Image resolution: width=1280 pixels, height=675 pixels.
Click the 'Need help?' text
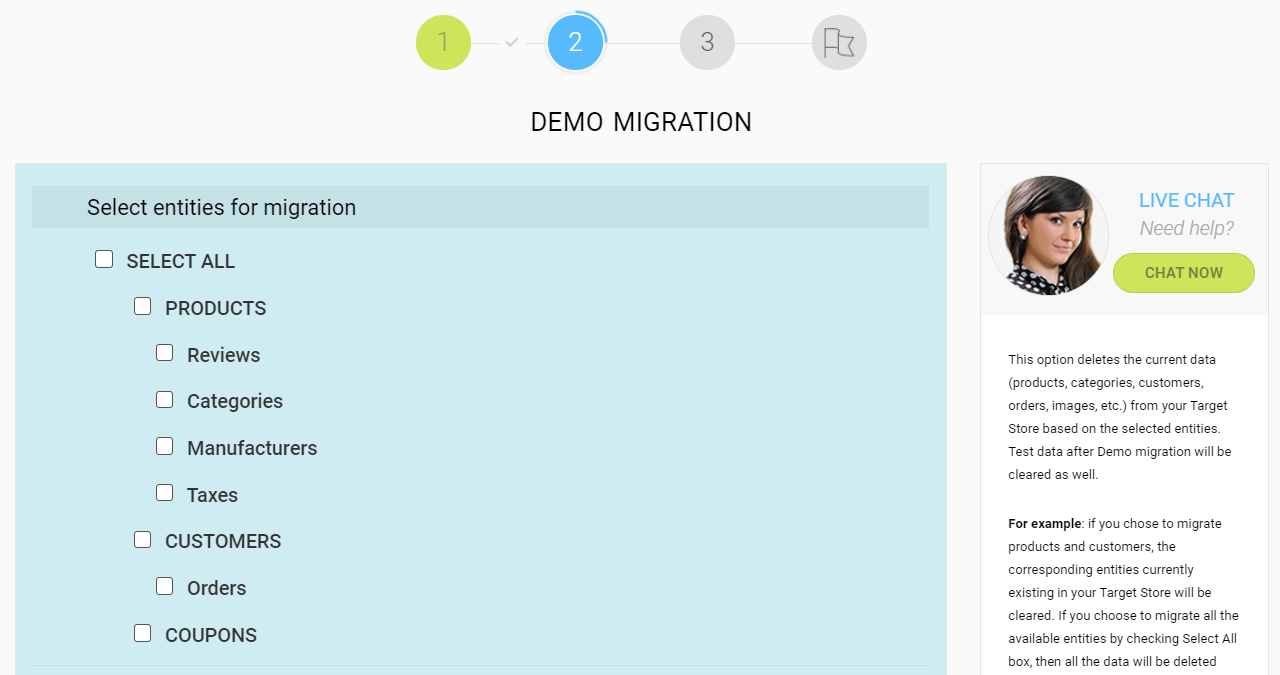point(1187,229)
